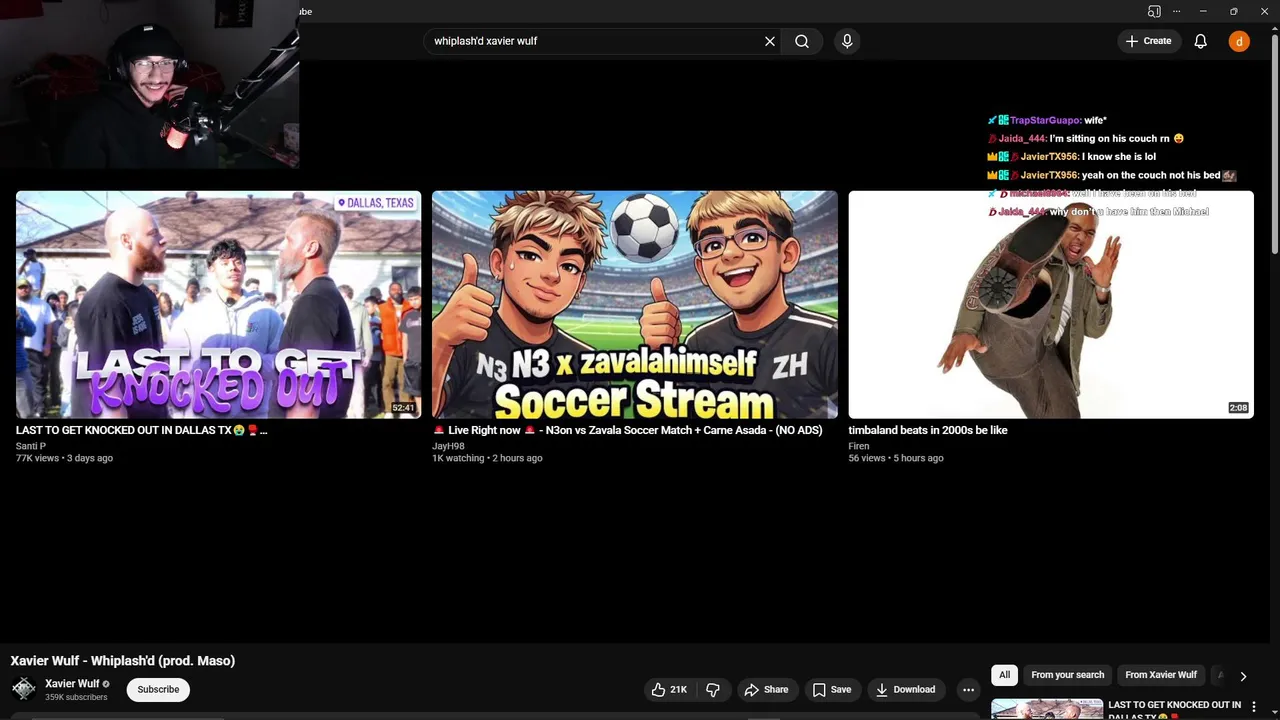Select the From Xavier Wulf chip
Image resolution: width=1280 pixels, height=720 pixels.
pyautogui.click(x=1160, y=675)
